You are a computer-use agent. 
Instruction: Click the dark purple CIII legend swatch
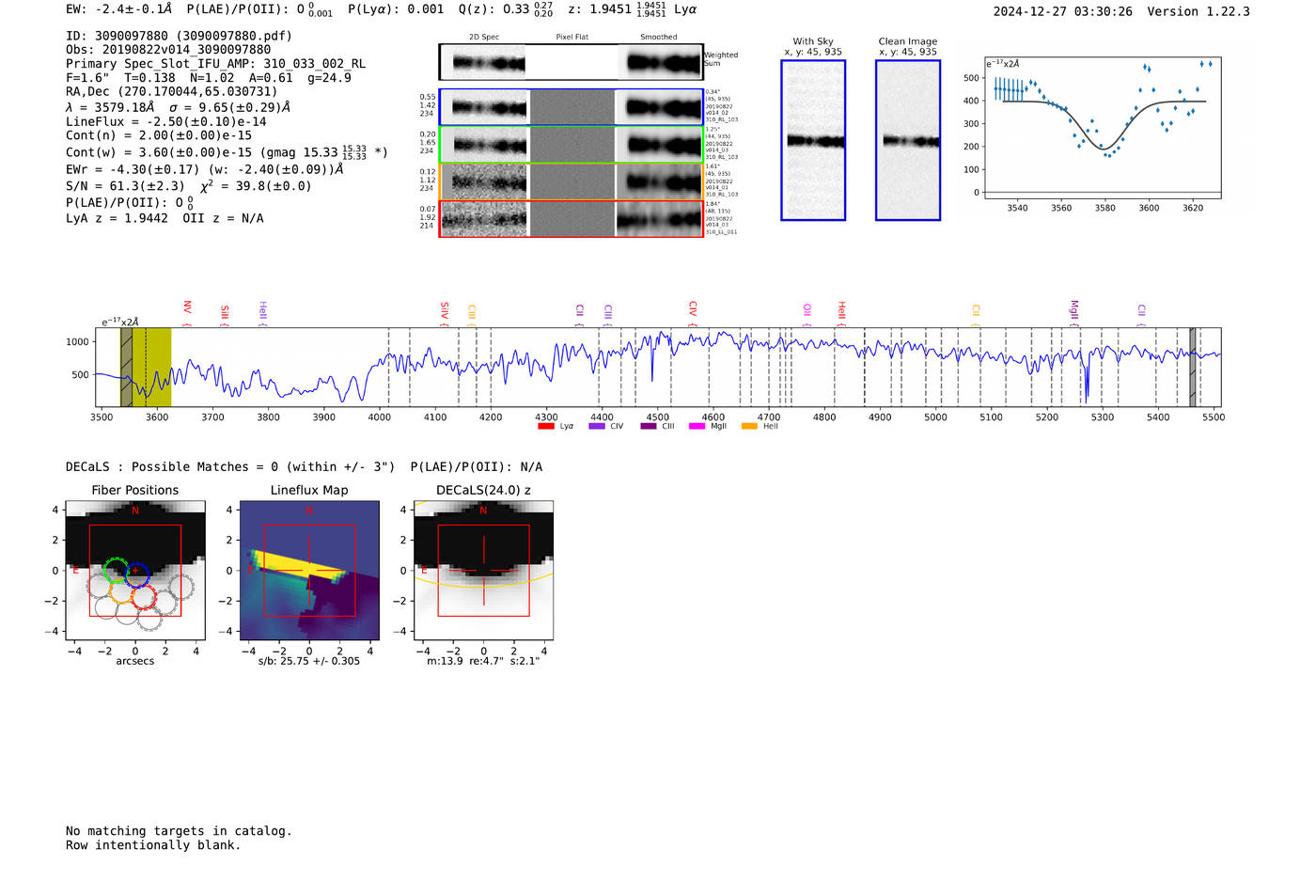[x=648, y=427]
